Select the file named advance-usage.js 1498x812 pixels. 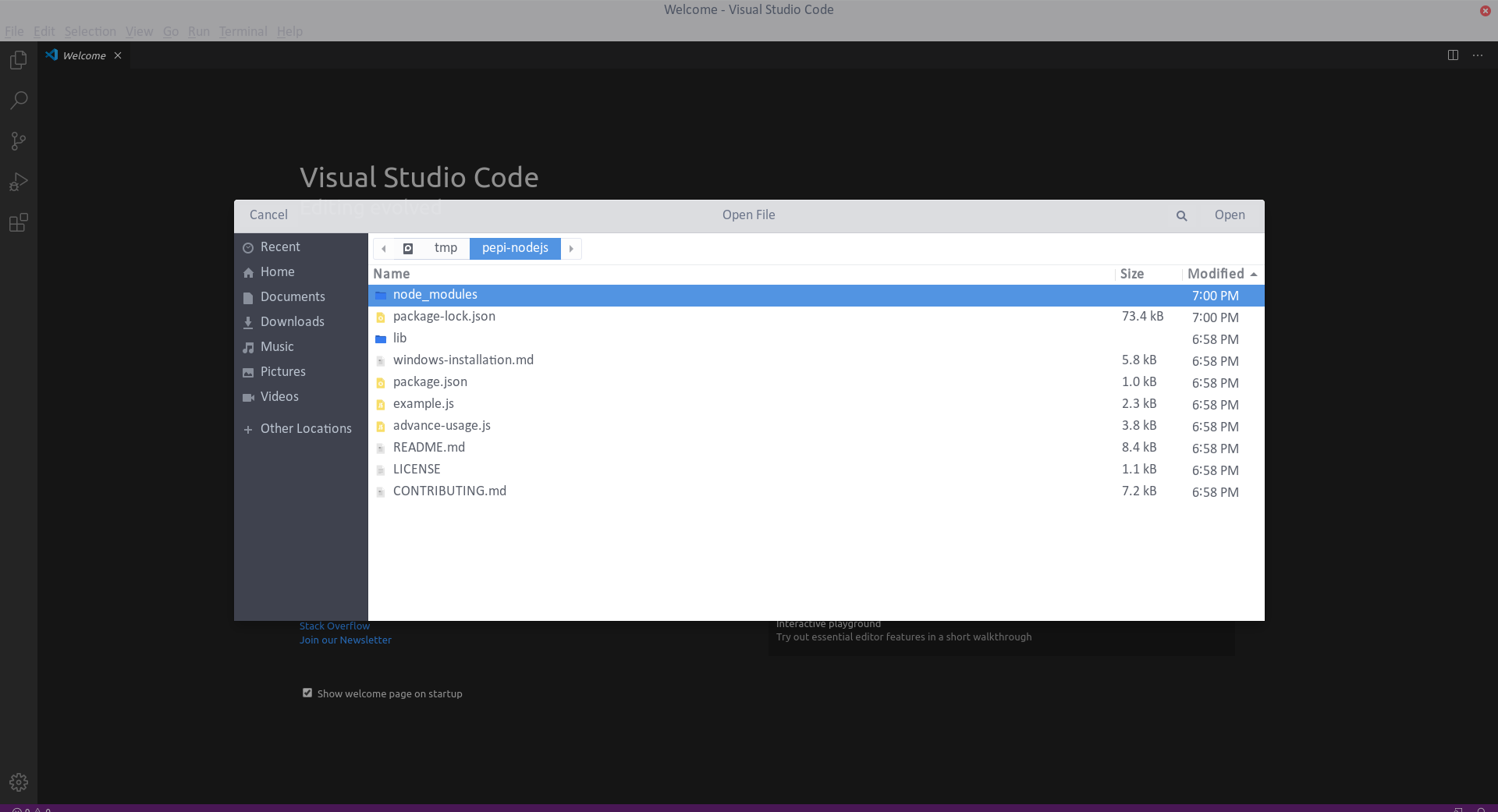coord(816,427)
